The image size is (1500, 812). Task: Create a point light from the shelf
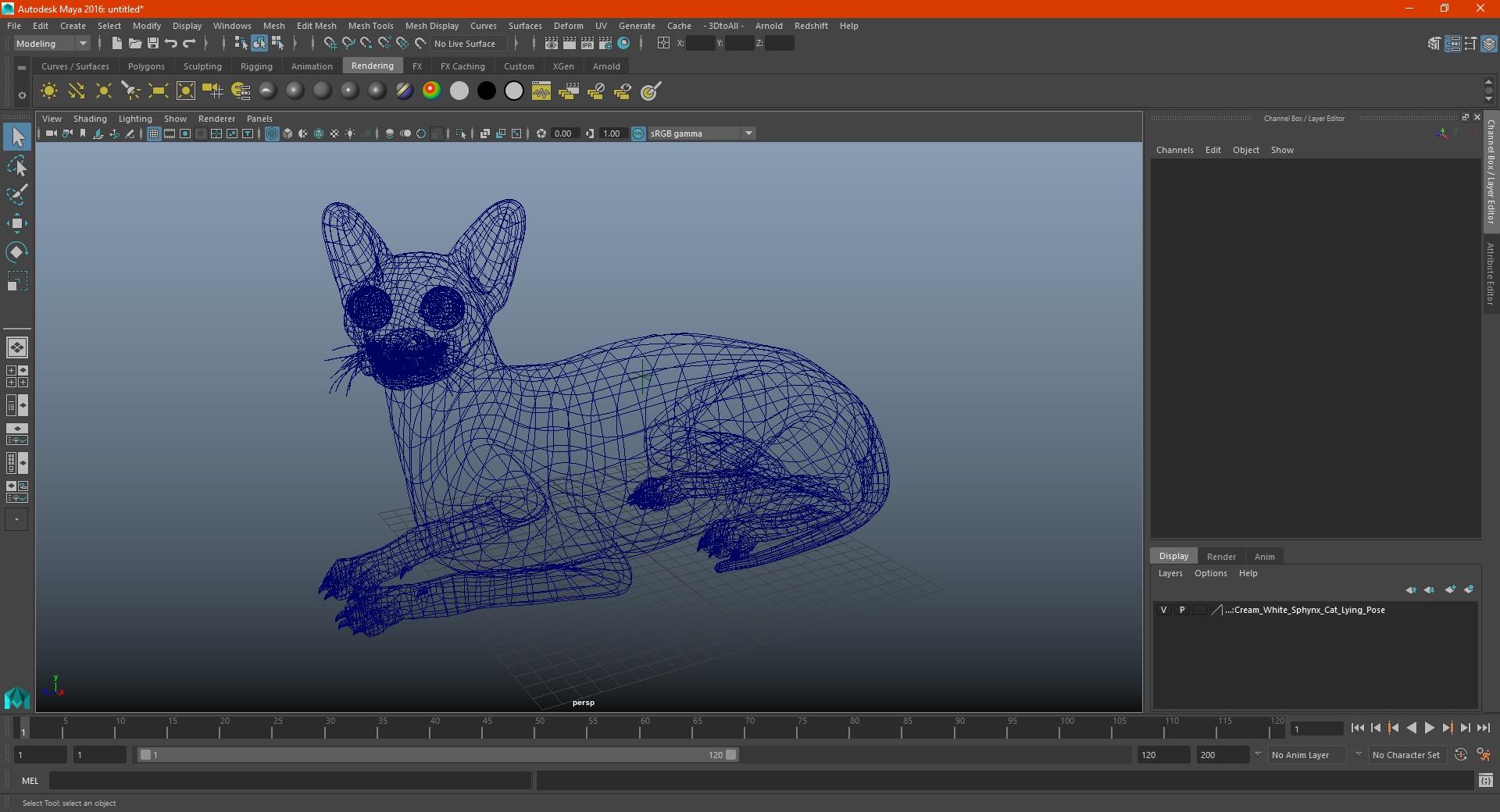click(x=104, y=91)
